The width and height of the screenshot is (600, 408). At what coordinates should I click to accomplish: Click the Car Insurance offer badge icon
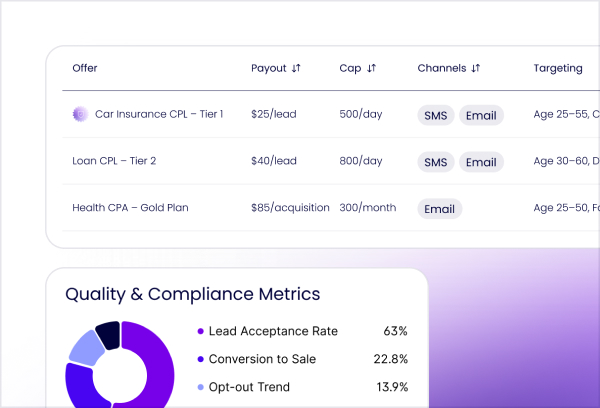tap(80, 114)
